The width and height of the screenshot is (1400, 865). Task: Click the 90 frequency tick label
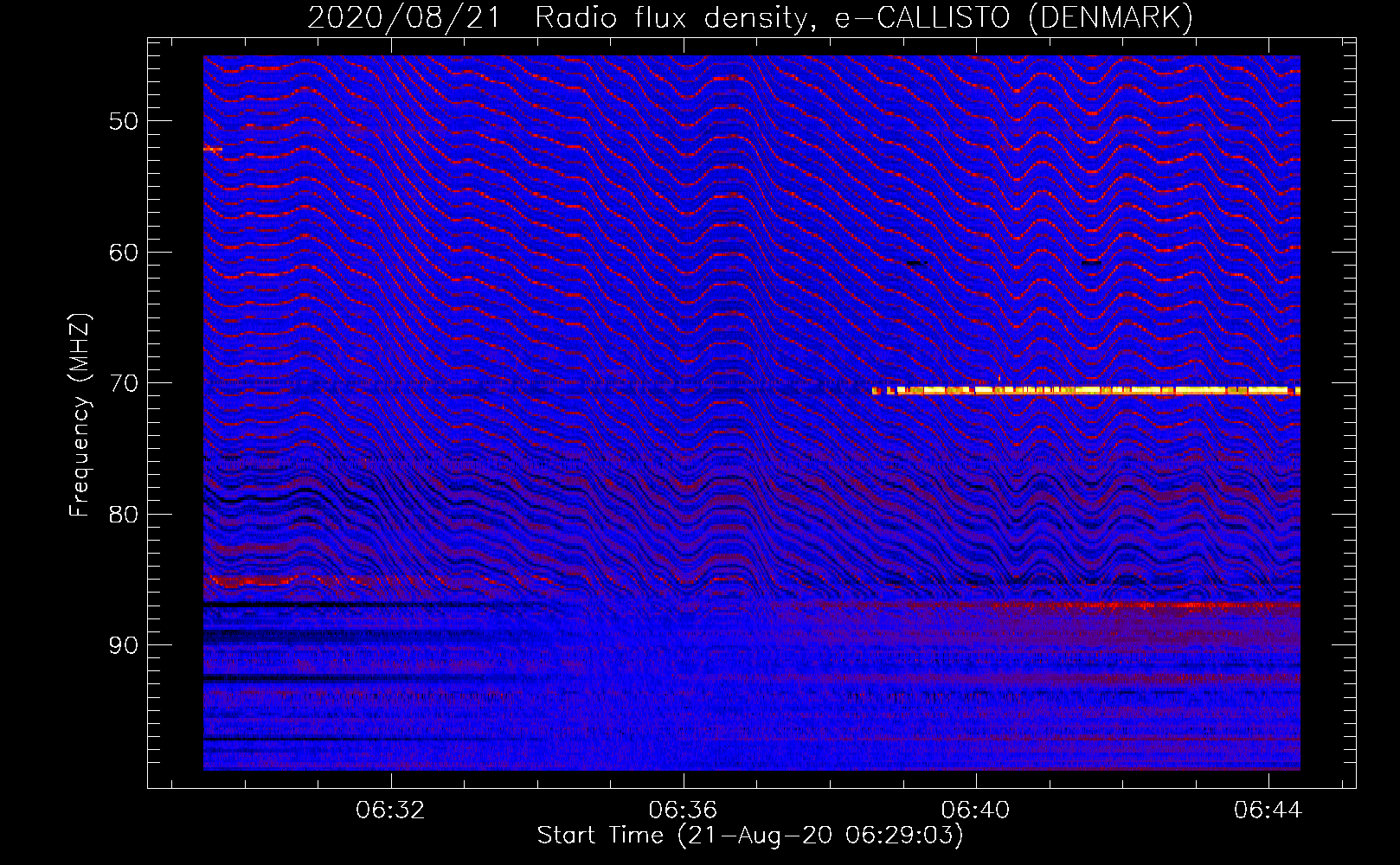pyautogui.click(x=124, y=645)
